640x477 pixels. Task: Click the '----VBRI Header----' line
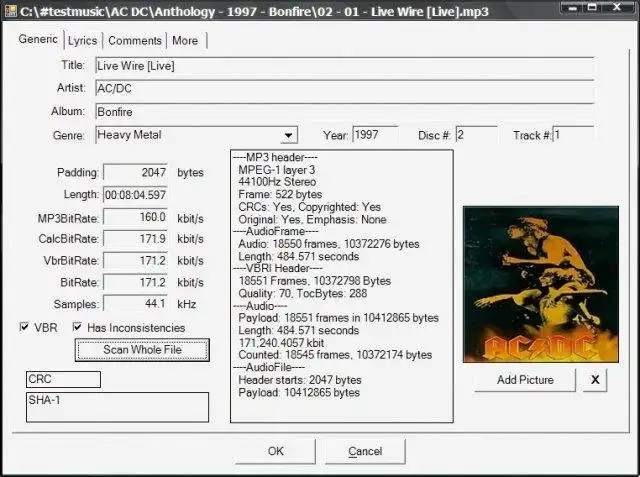278,268
